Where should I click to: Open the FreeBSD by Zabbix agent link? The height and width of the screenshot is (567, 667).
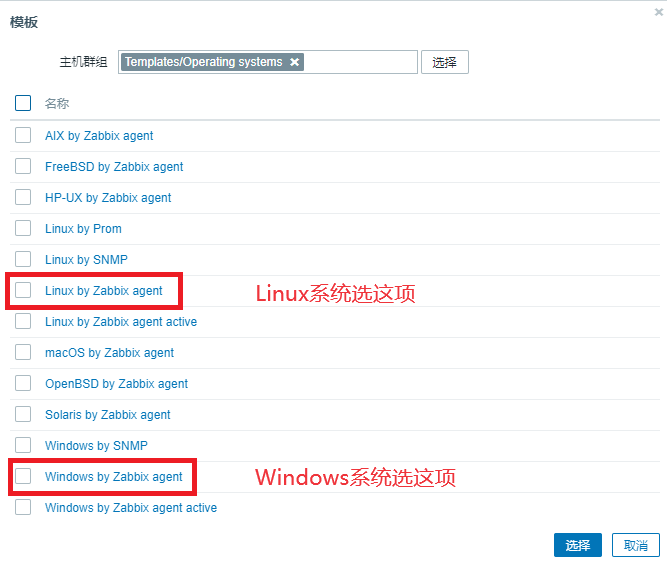click(114, 167)
